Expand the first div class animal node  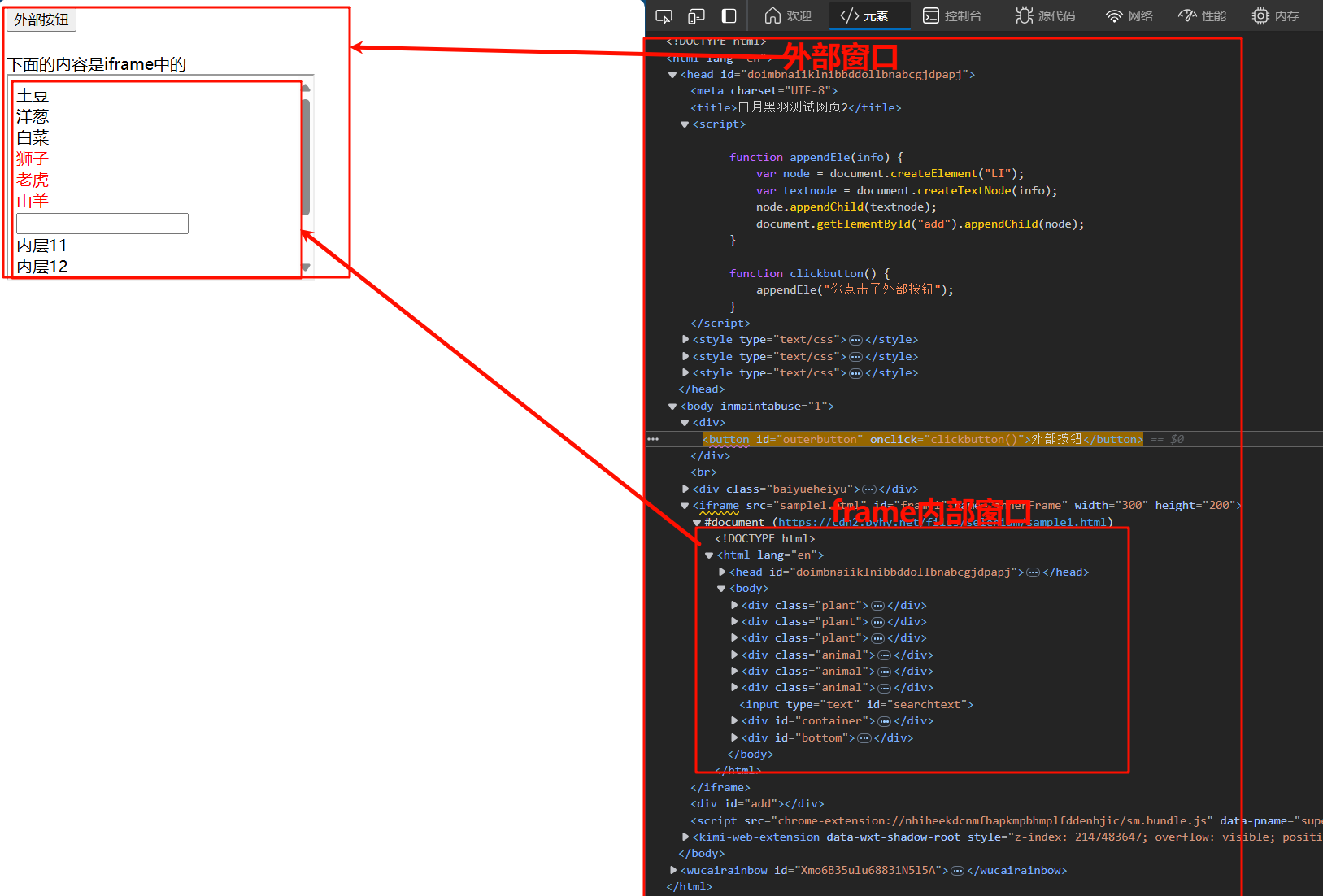tap(734, 655)
